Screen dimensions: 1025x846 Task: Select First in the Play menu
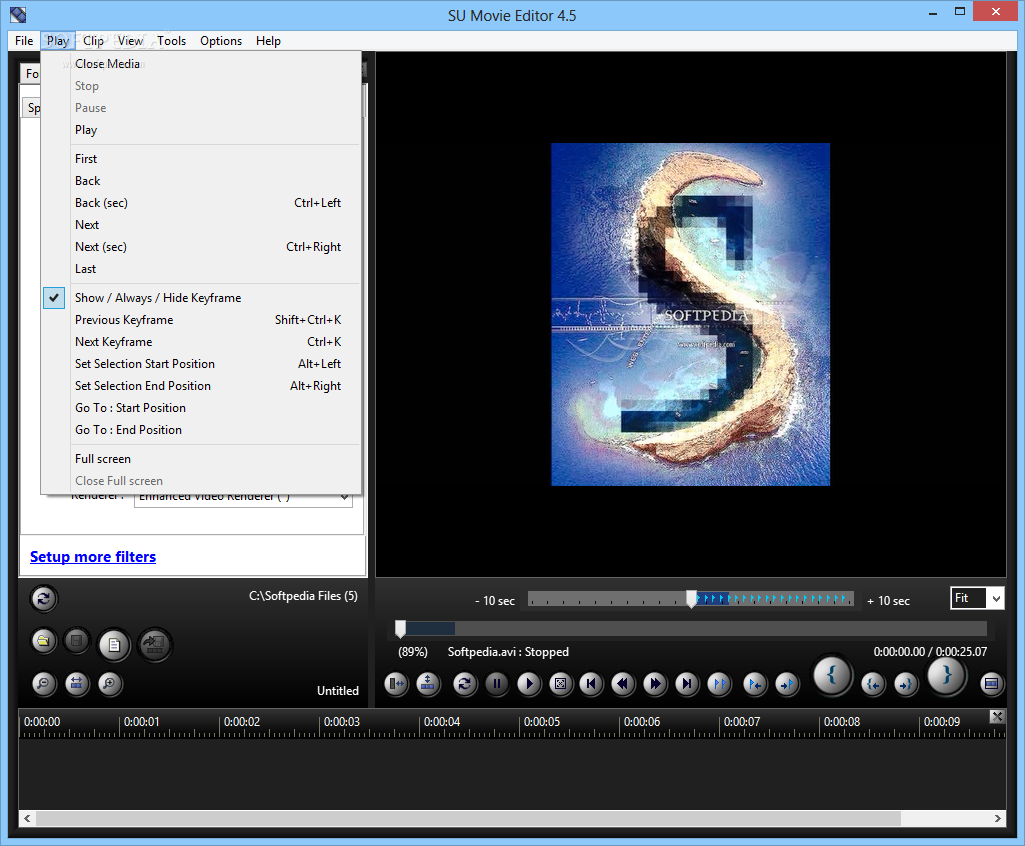(x=201, y=158)
